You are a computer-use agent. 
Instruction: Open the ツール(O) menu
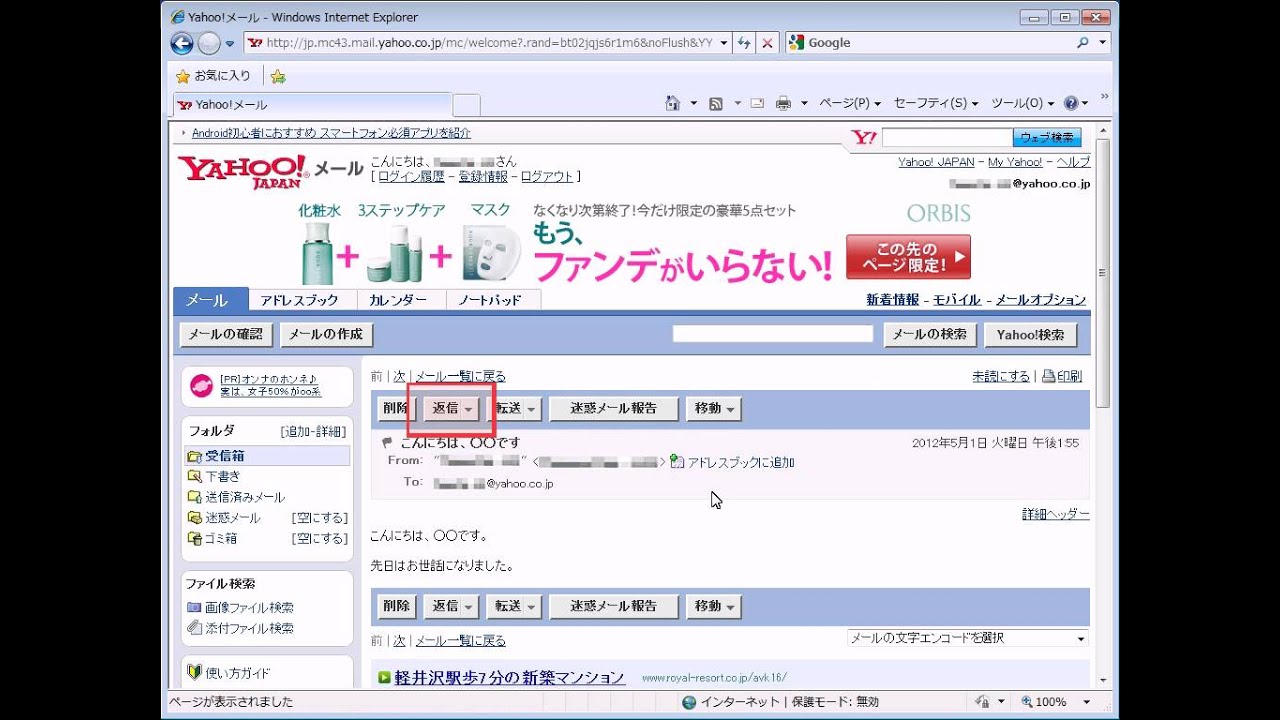click(1023, 103)
